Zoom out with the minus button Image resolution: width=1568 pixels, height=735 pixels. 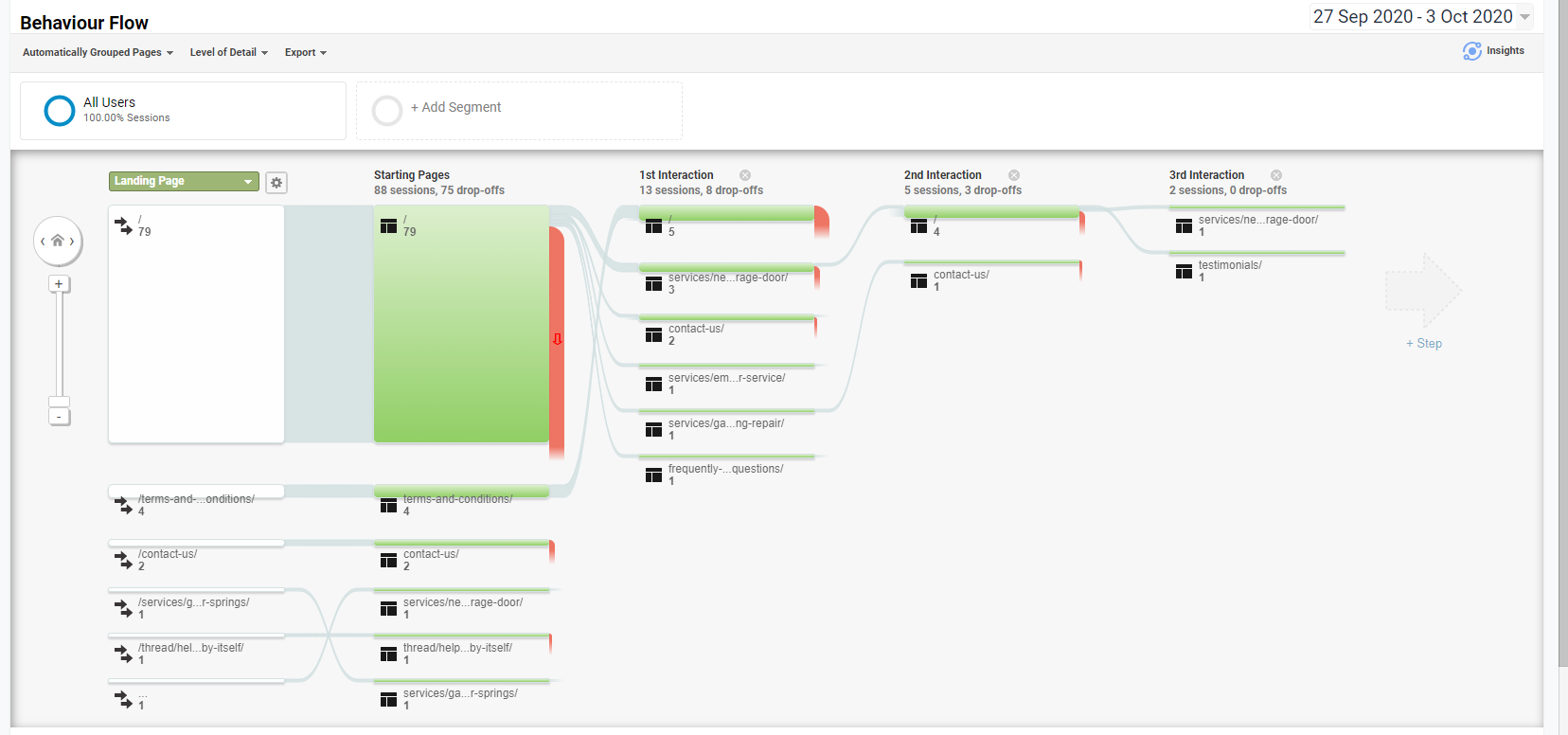pyautogui.click(x=59, y=417)
